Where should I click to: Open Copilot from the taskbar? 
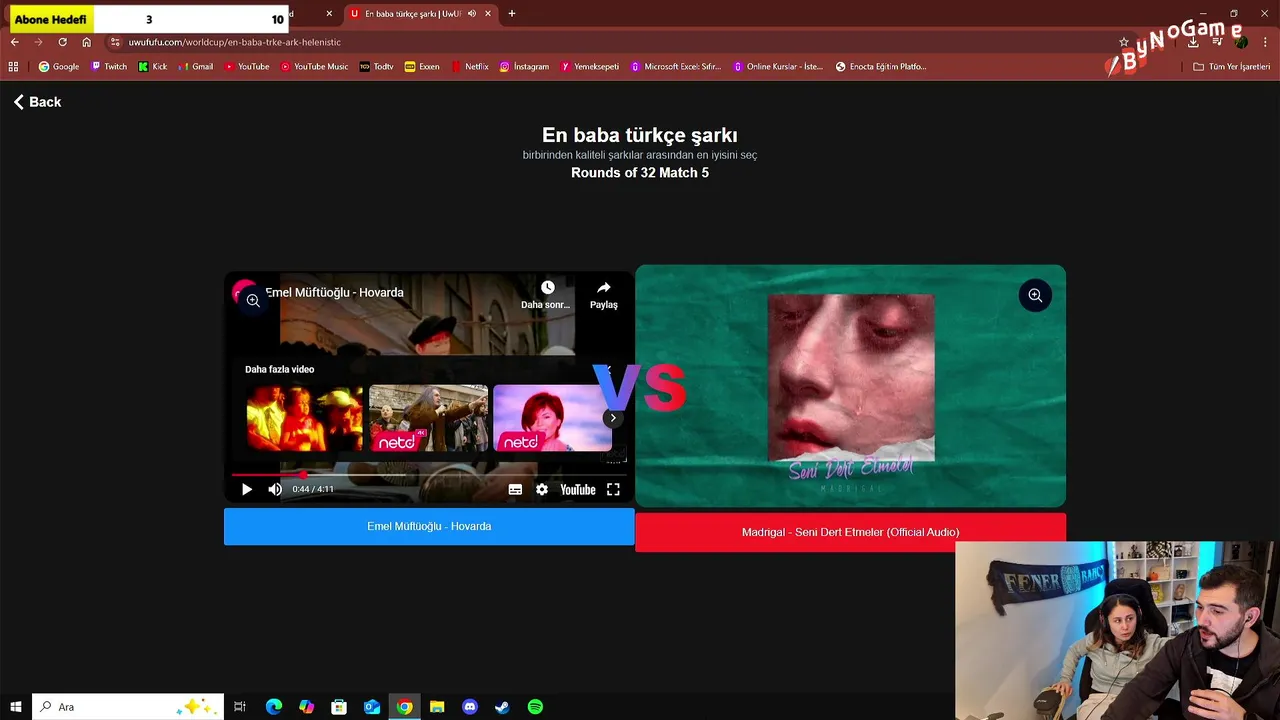pos(307,707)
